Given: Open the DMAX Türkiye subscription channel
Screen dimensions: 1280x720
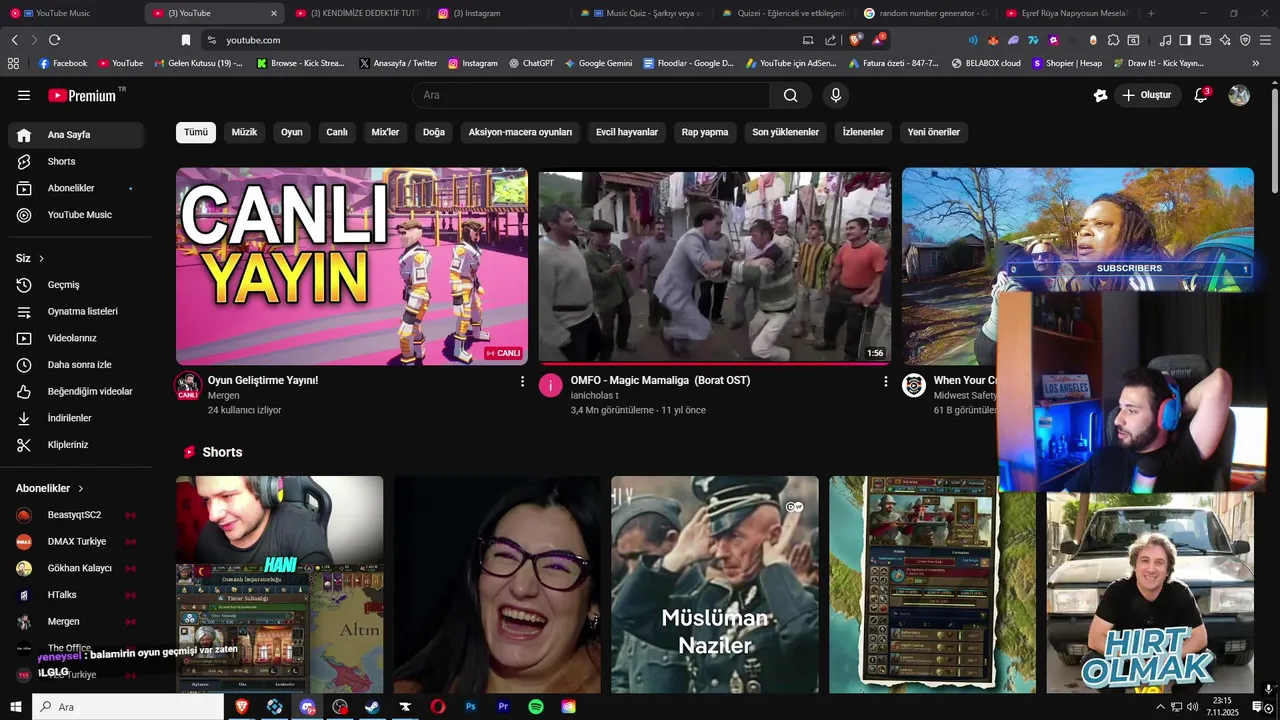Looking at the screenshot, I should (76, 542).
